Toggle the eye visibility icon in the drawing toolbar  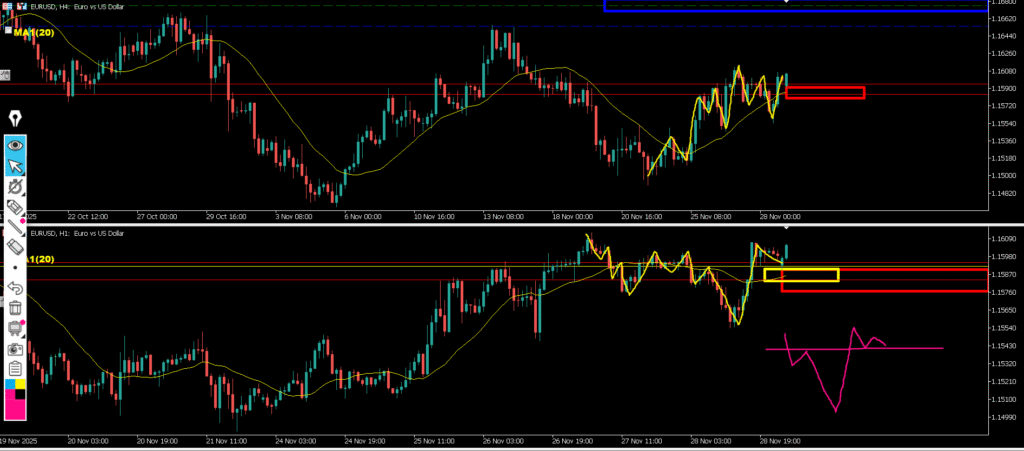(x=15, y=145)
